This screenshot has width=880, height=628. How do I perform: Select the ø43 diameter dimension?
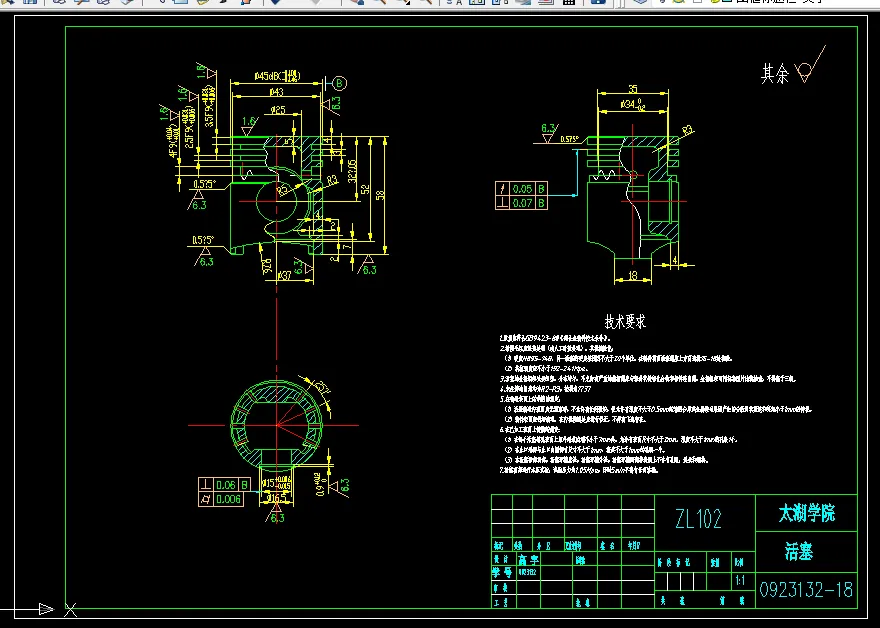coord(277,92)
